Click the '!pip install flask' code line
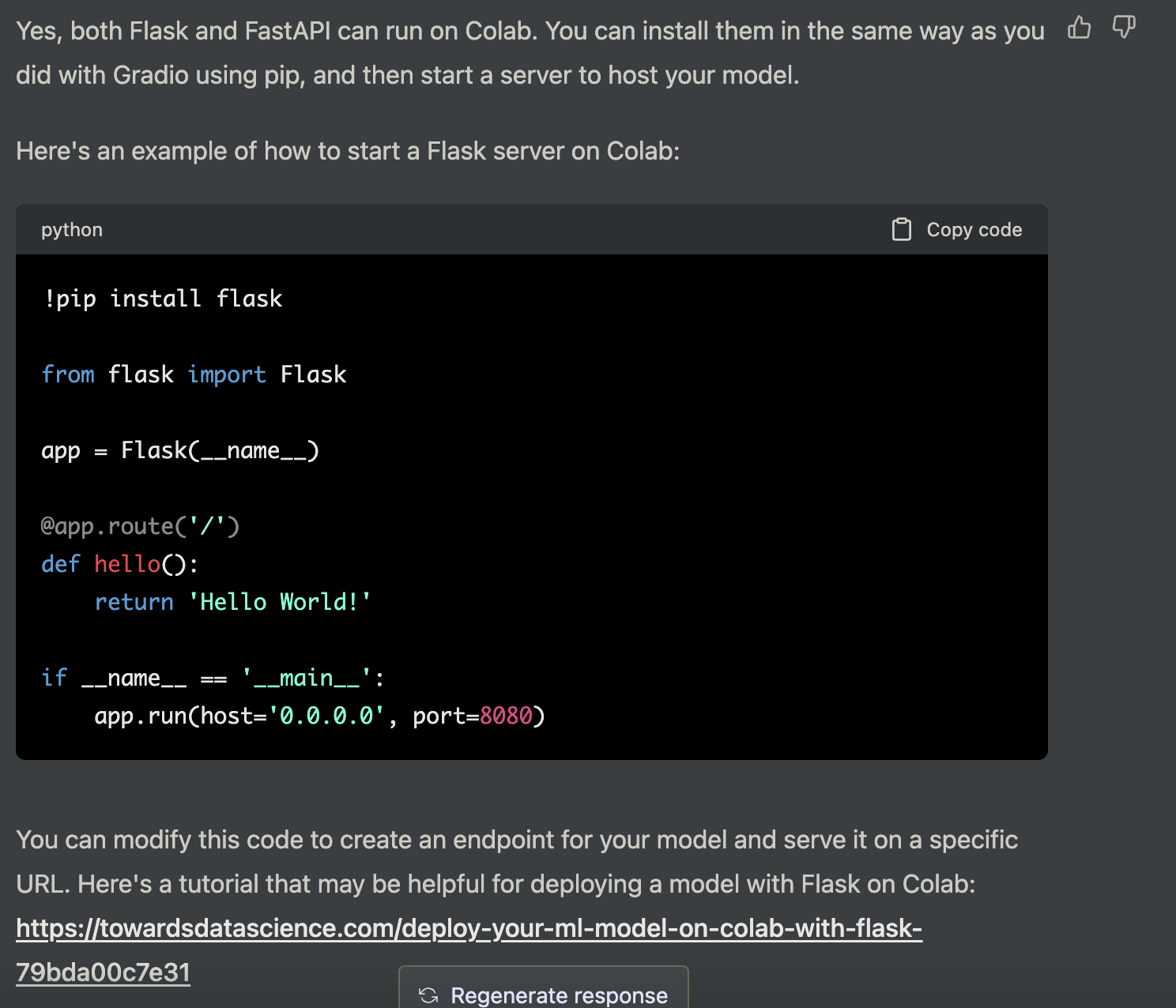1176x1008 pixels. [163, 299]
